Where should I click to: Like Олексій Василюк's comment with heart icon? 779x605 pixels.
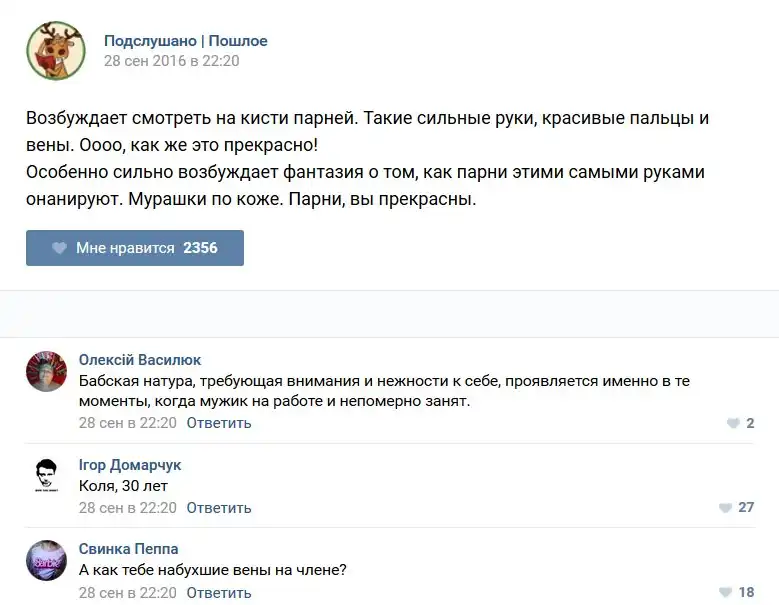[733, 423]
